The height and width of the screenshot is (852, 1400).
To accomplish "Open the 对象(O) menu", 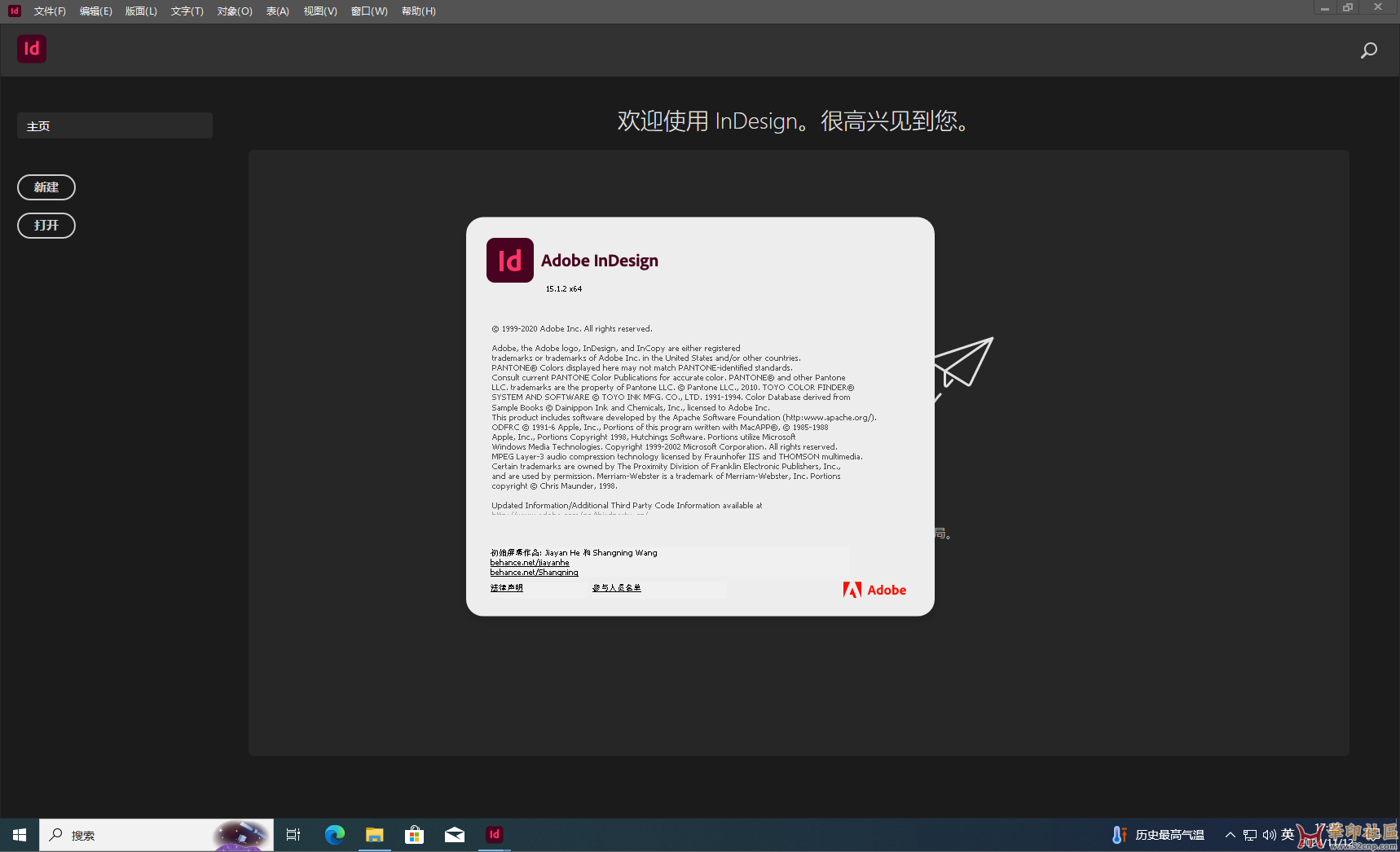I will click(x=235, y=11).
